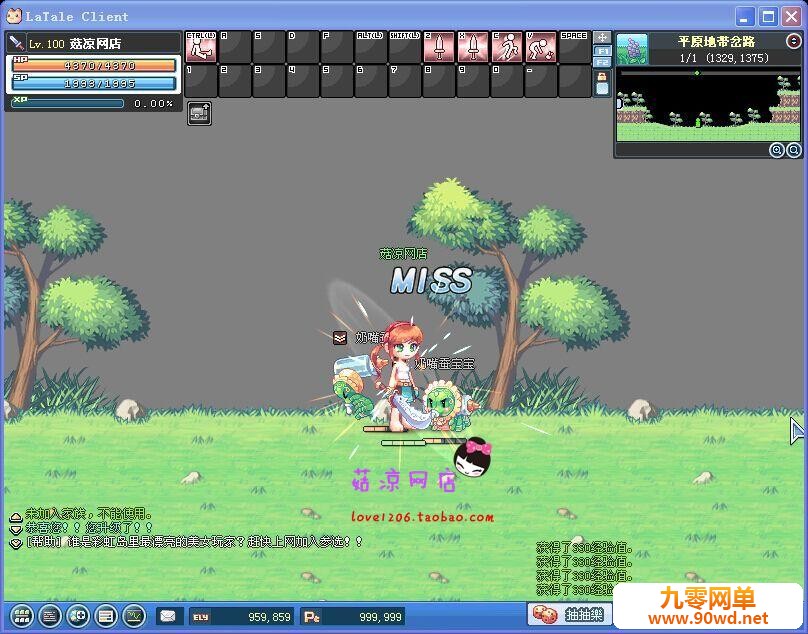
Task: Click the map name 平原地带岔路
Action: [716, 42]
